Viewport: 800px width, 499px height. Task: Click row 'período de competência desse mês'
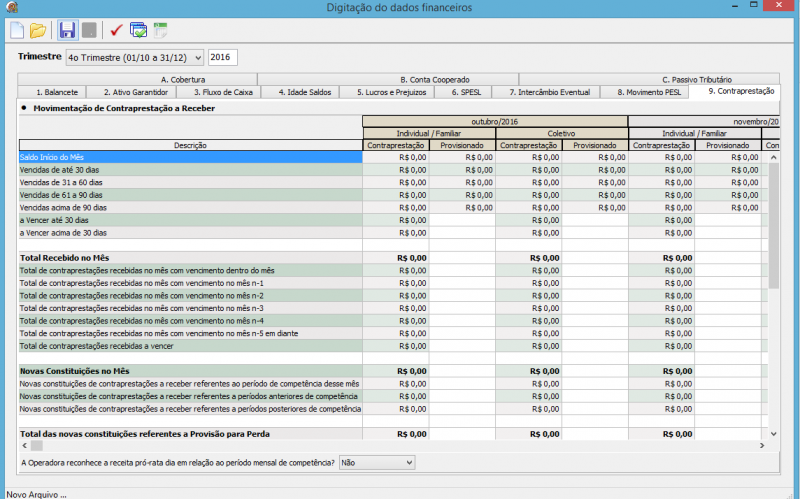coord(191,384)
